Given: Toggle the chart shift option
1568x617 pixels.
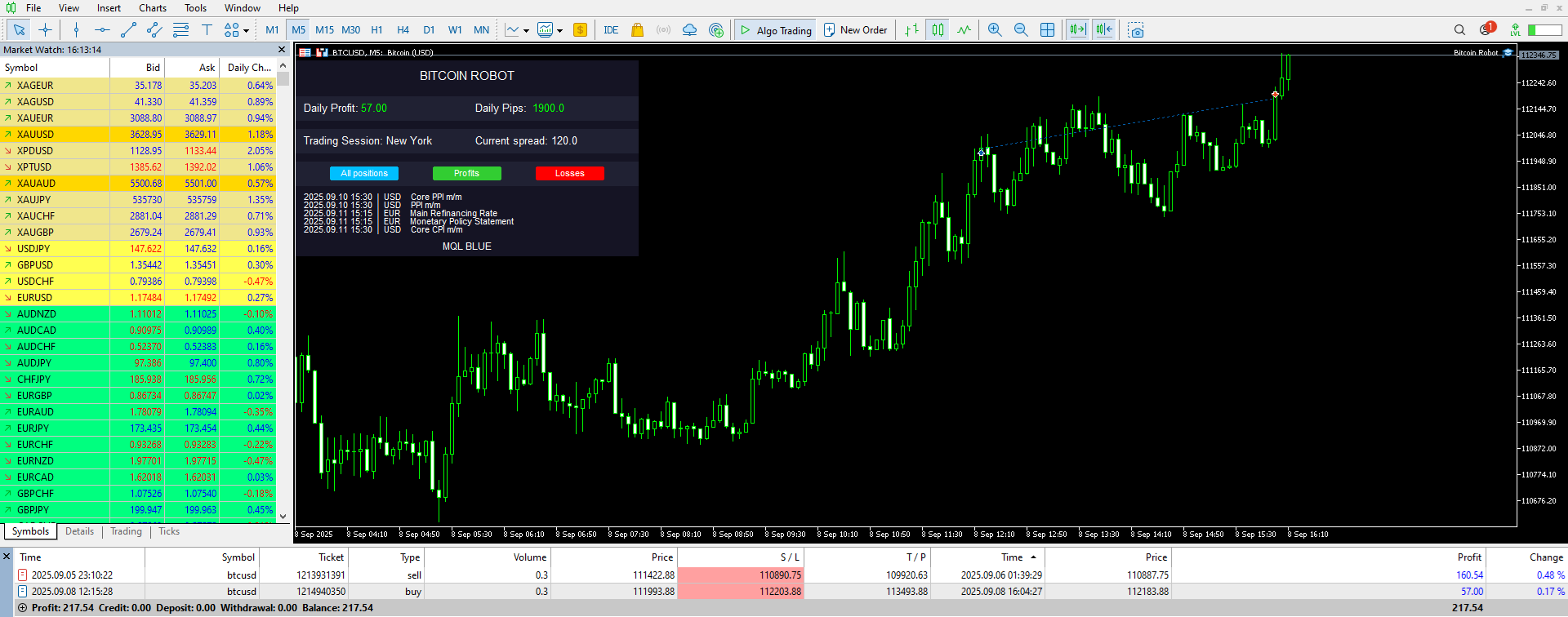Looking at the screenshot, I should [1104, 30].
